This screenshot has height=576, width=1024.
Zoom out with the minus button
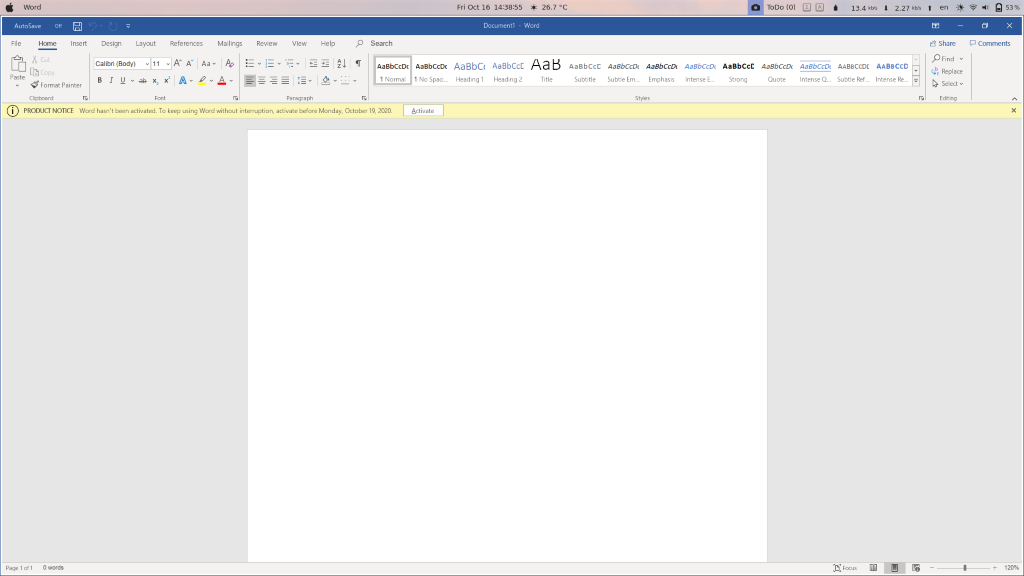[932, 568]
